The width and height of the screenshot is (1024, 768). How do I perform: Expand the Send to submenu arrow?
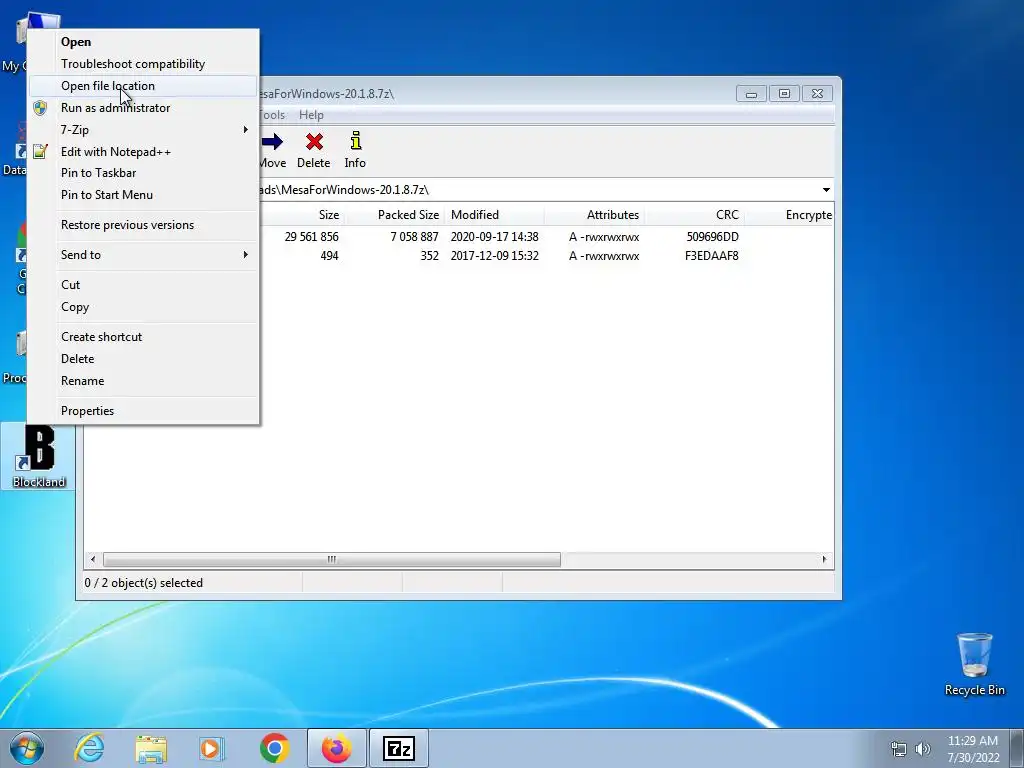click(246, 255)
